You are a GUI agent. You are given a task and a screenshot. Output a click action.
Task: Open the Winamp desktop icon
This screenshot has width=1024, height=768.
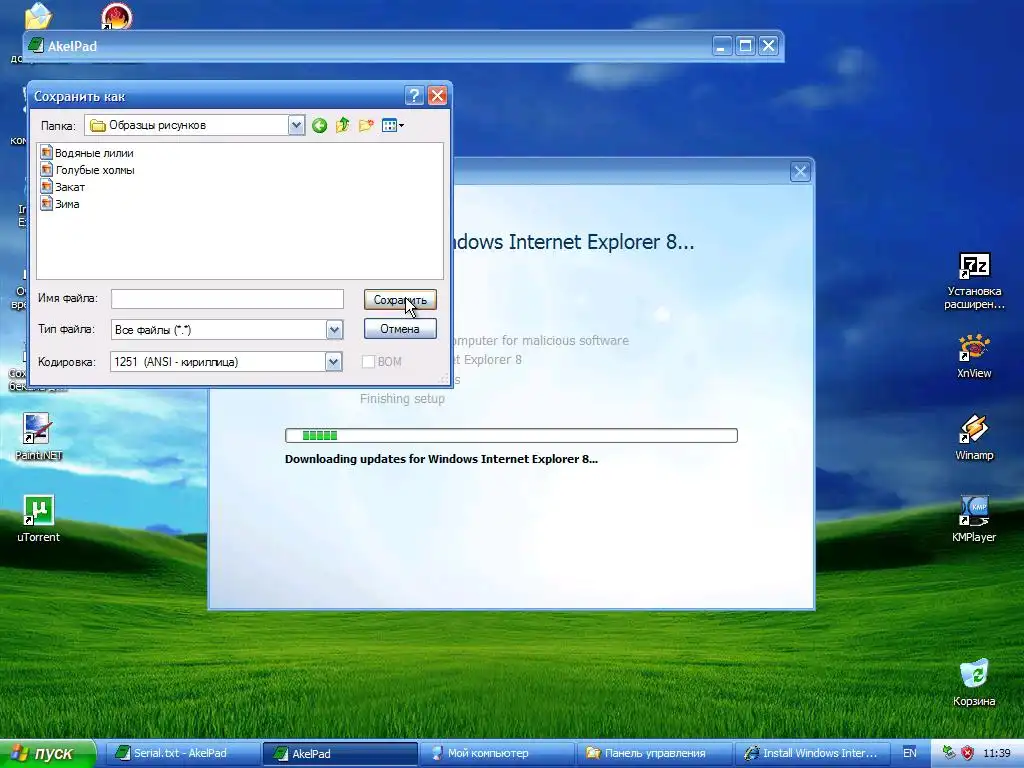[974, 438]
